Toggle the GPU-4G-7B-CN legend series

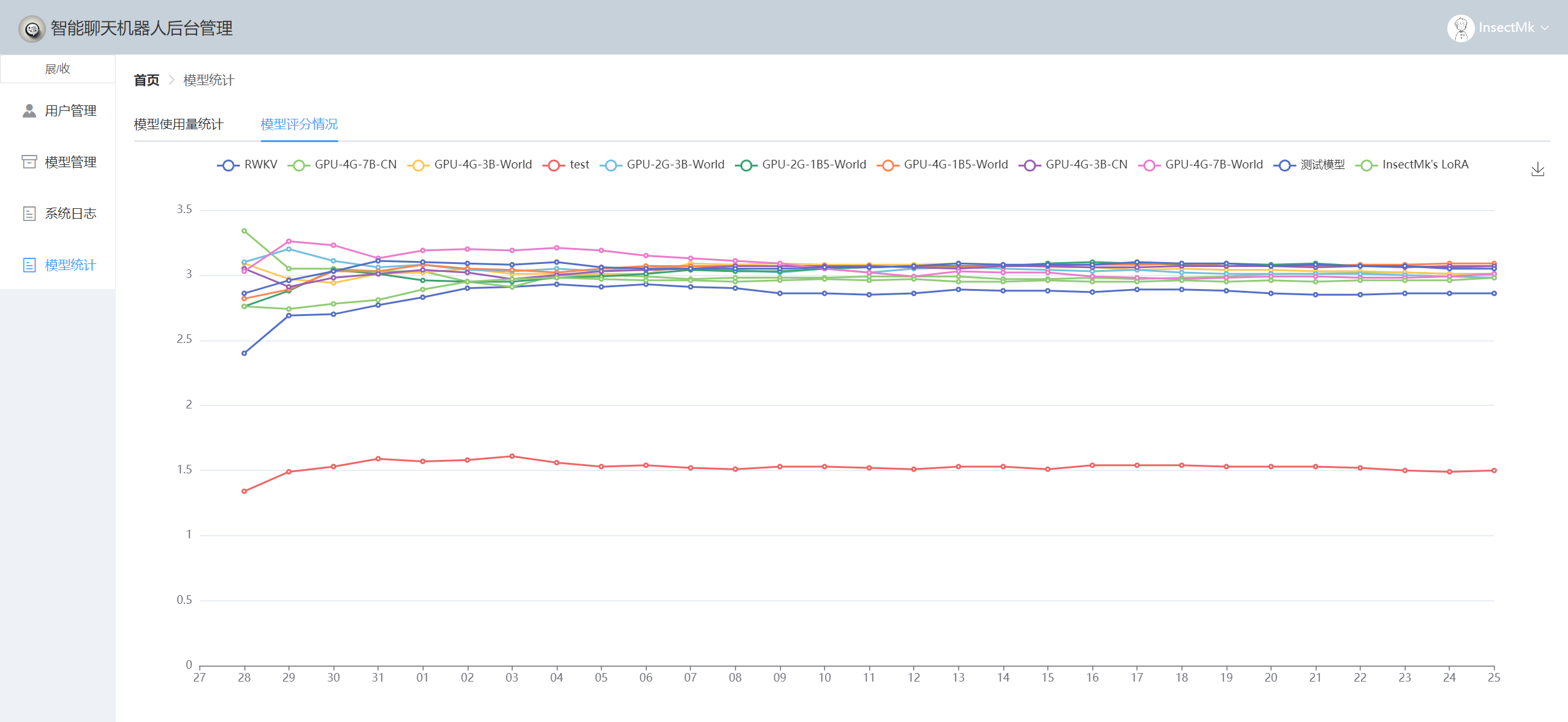pos(342,165)
